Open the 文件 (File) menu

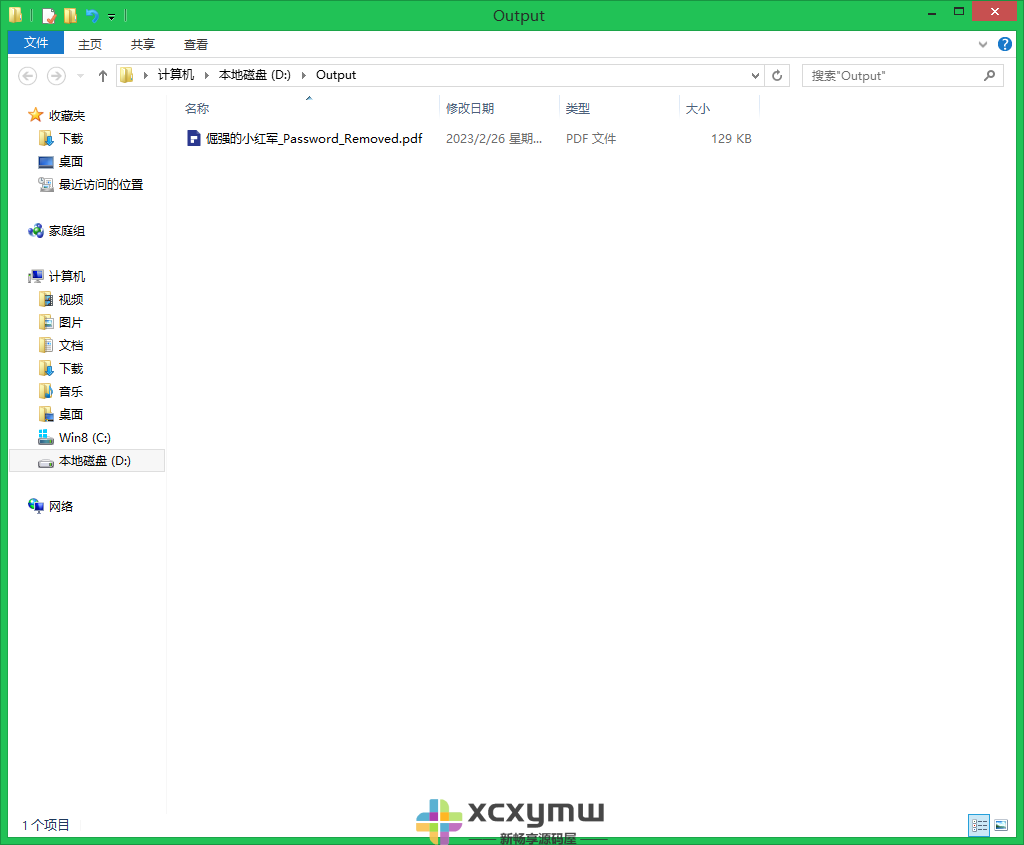[35, 44]
